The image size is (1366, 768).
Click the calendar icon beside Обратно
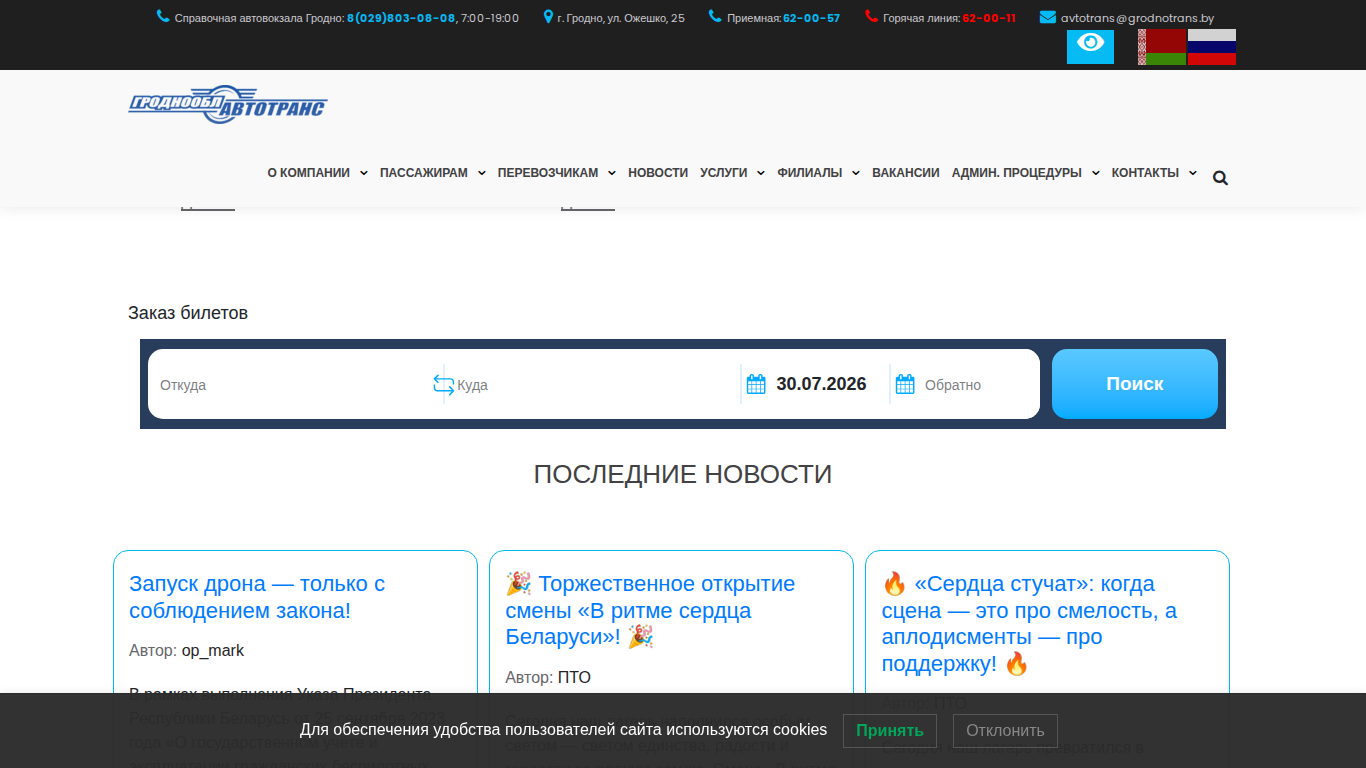click(x=905, y=384)
